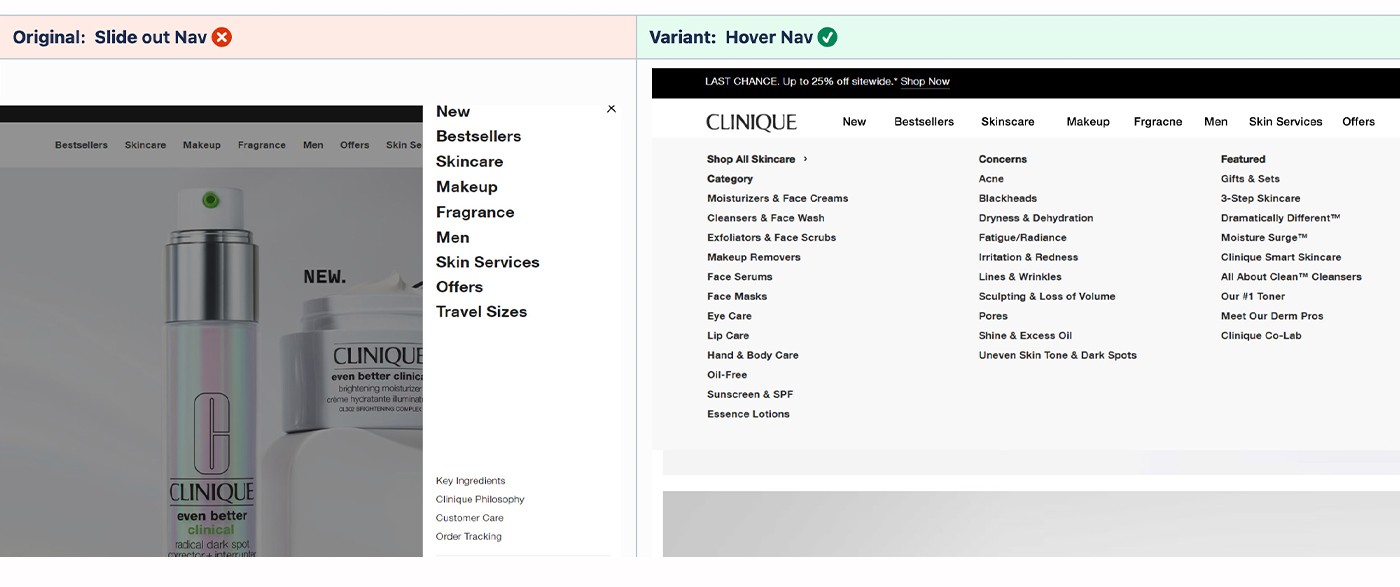Open the Dramatically Different featured link
The image size is (1400, 587).
(1280, 218)
